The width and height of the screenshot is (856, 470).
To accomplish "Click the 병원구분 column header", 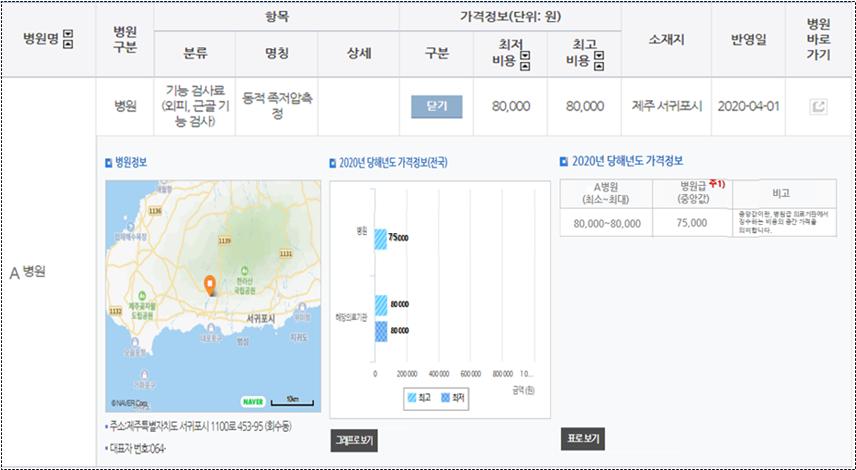I will coord(124,39).
